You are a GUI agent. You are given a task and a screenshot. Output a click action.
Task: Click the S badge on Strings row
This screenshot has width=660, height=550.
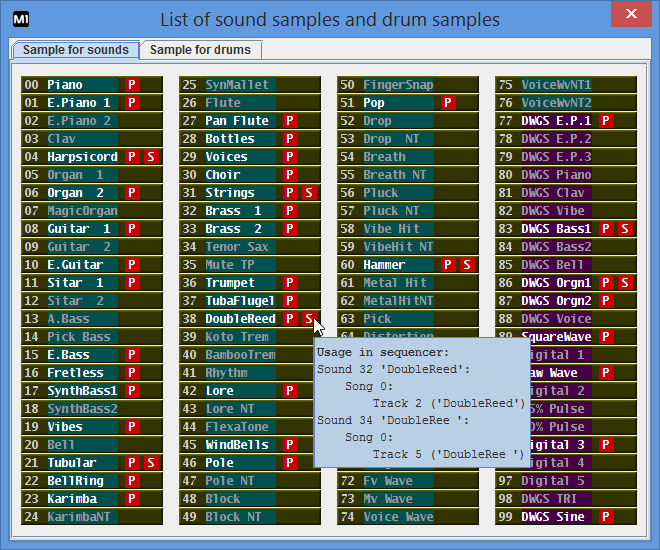(309, 193)
